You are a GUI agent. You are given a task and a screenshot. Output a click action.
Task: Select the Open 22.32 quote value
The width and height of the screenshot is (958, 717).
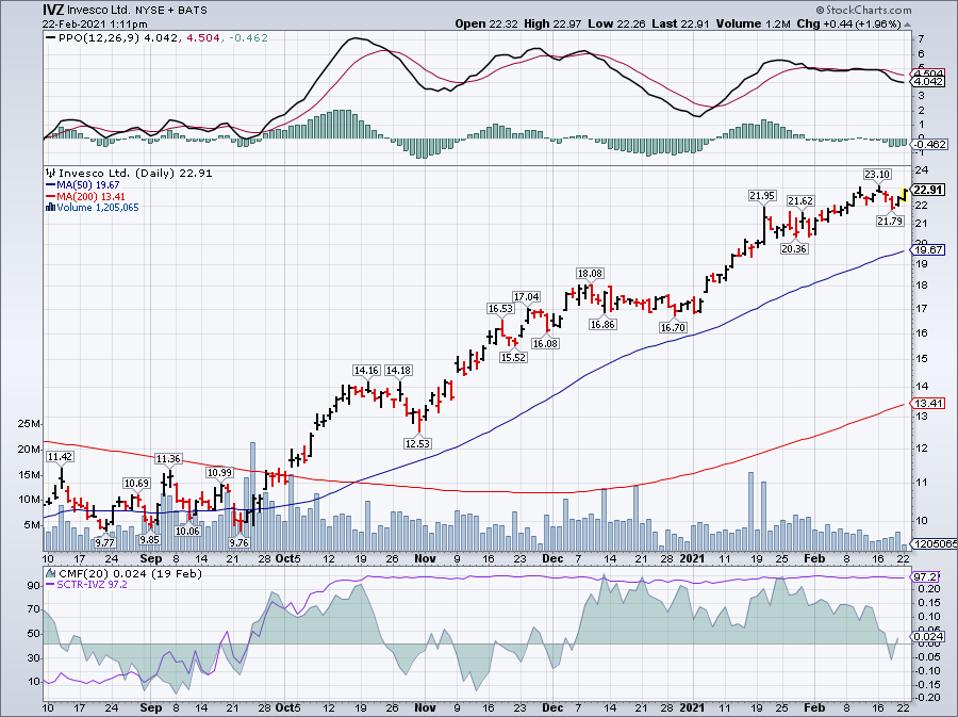pos(486,24)
